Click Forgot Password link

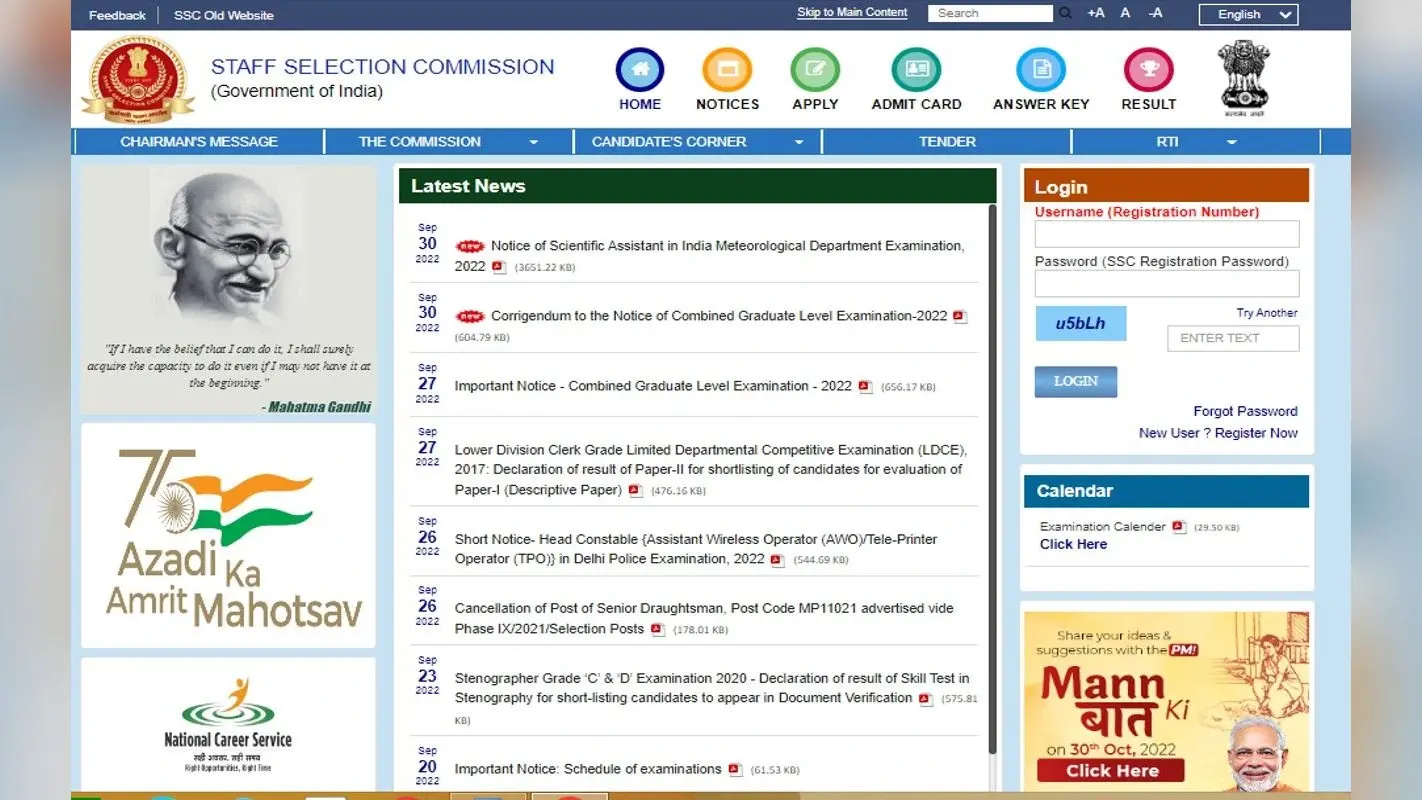1245,411
